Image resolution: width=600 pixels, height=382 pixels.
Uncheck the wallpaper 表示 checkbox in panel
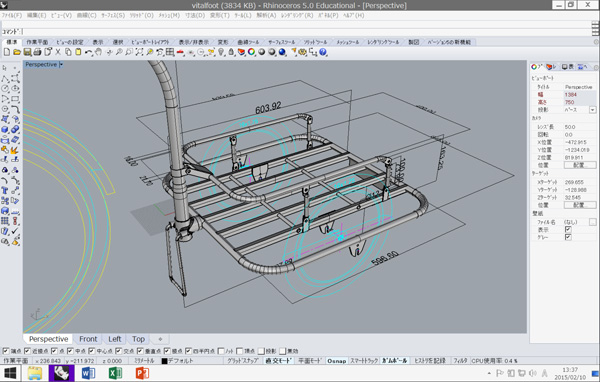(x=568, y=229)
